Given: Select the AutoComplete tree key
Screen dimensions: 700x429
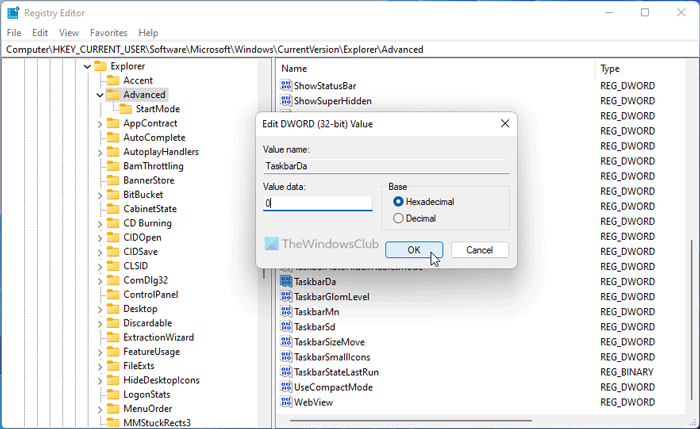Looking at the screenshot, I should [x=154, y=137].
